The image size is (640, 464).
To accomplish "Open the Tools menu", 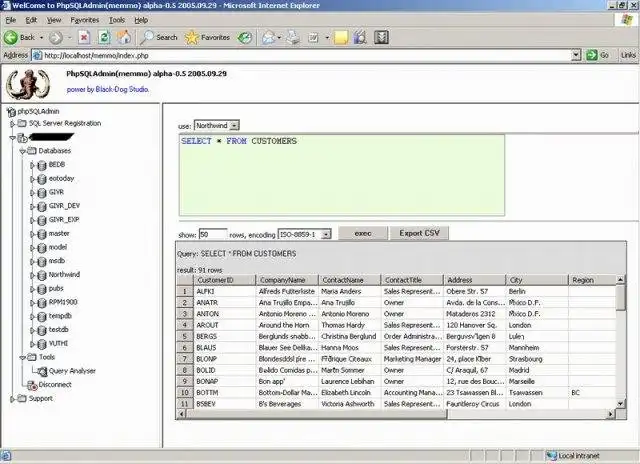I will [117, 19].
